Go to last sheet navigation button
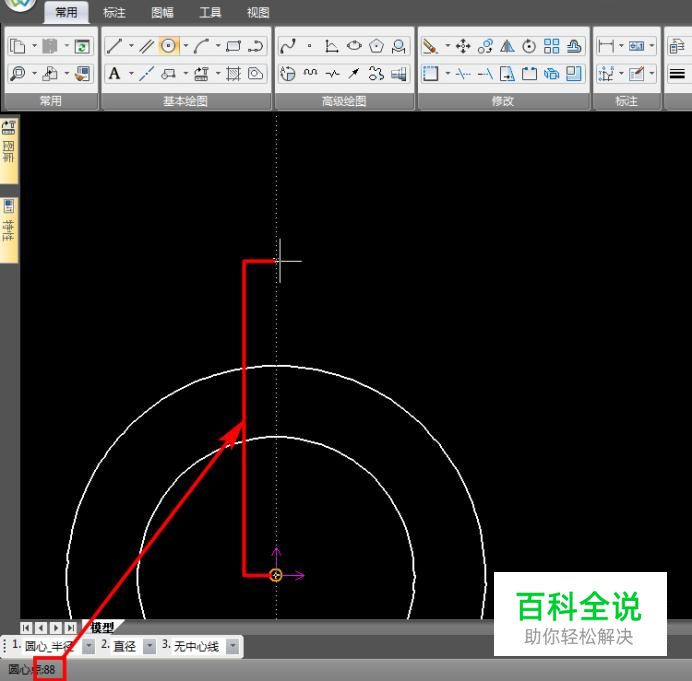 point(70,627)
